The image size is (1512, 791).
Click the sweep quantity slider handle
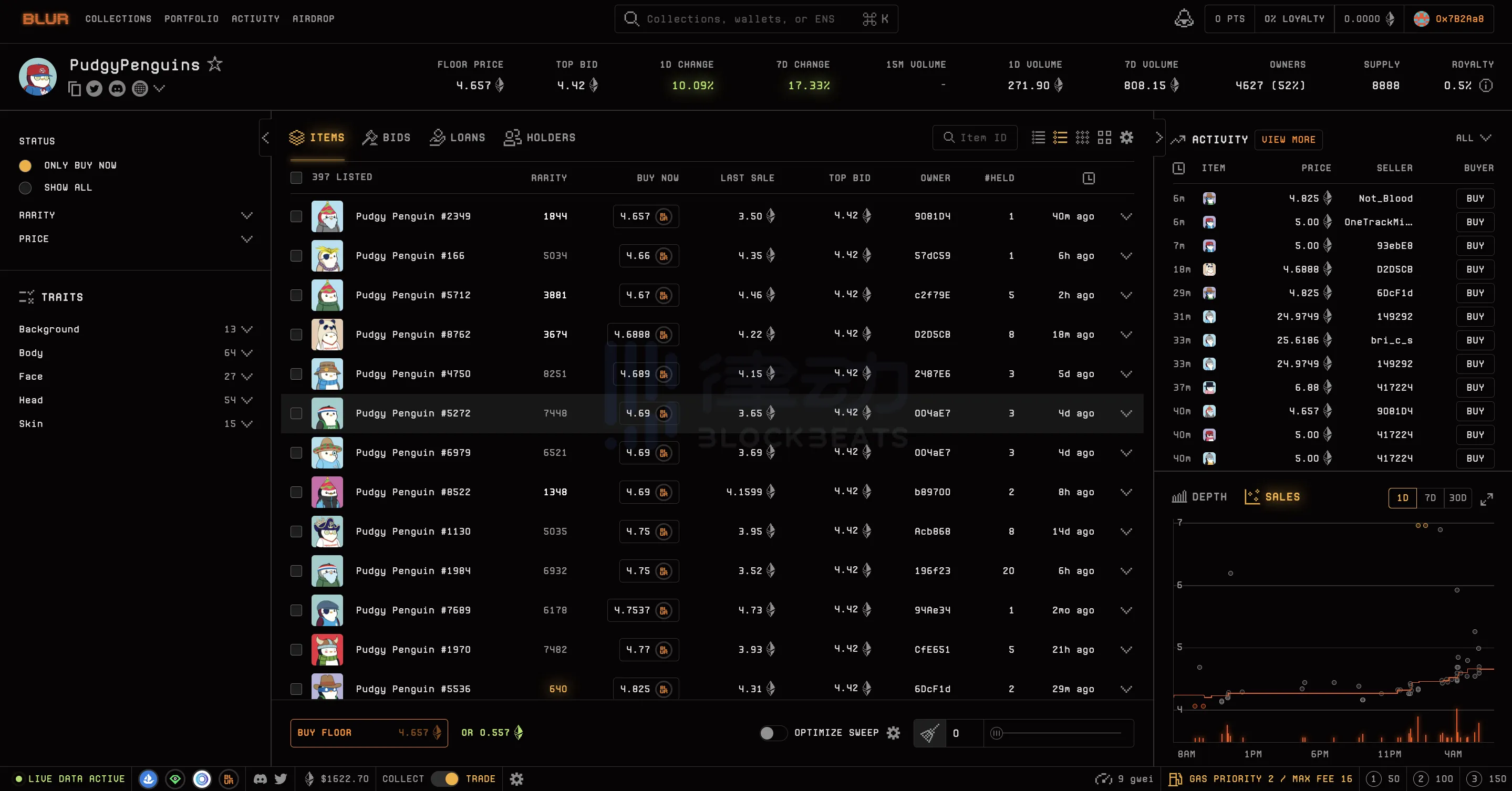point(996,733)
